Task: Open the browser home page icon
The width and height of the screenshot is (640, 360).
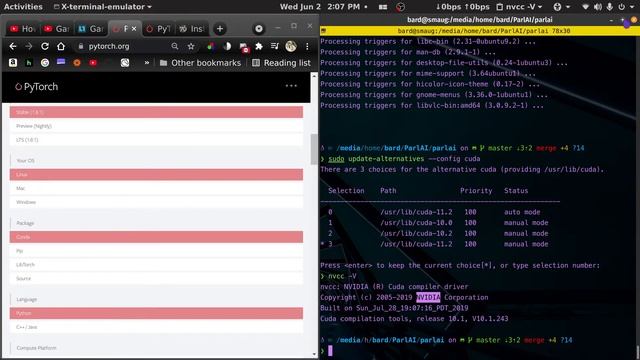Action: point(61,47)
